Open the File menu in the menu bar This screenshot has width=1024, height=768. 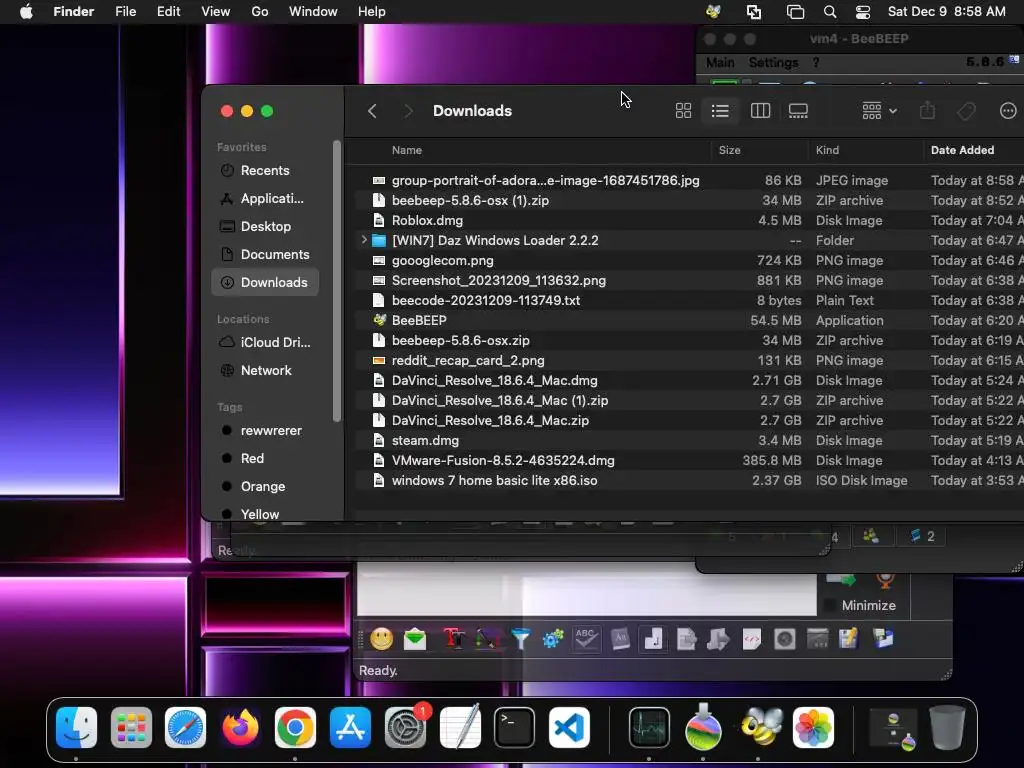point(125,12)
